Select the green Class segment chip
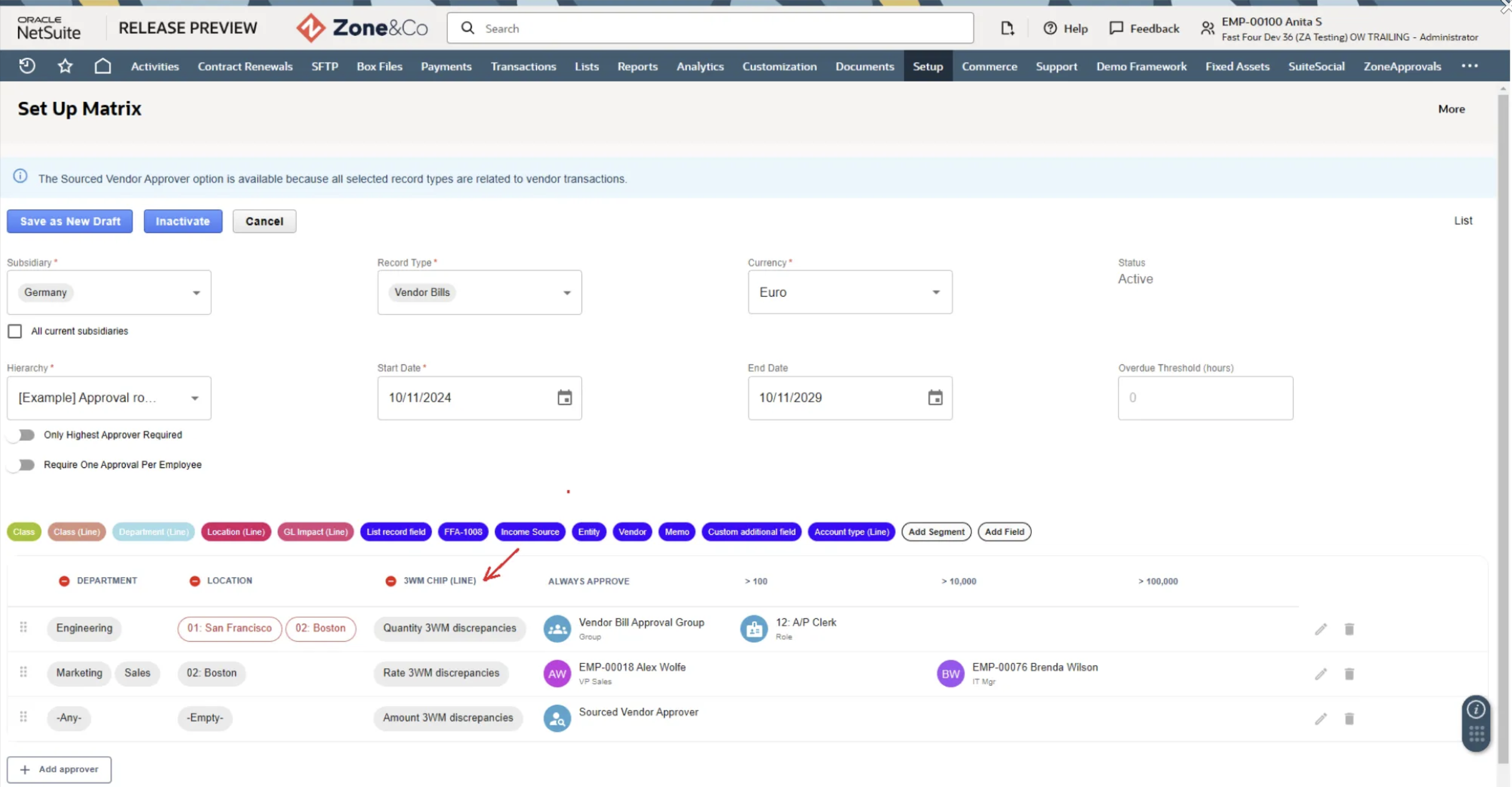Image resolution: width=1512 pixels, height=787 pixels. (x=24, y=532)
